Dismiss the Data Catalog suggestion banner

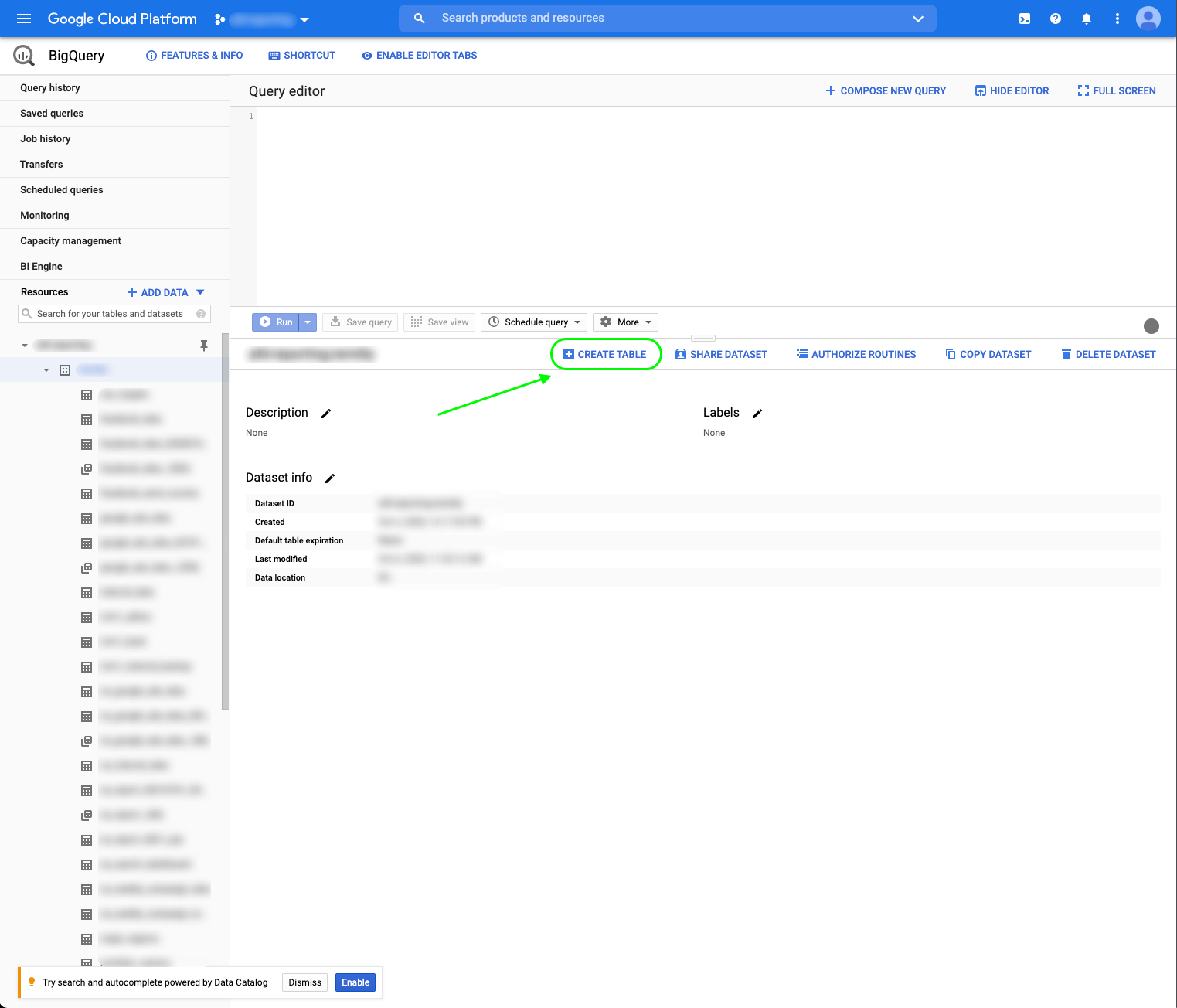point(304,982)
